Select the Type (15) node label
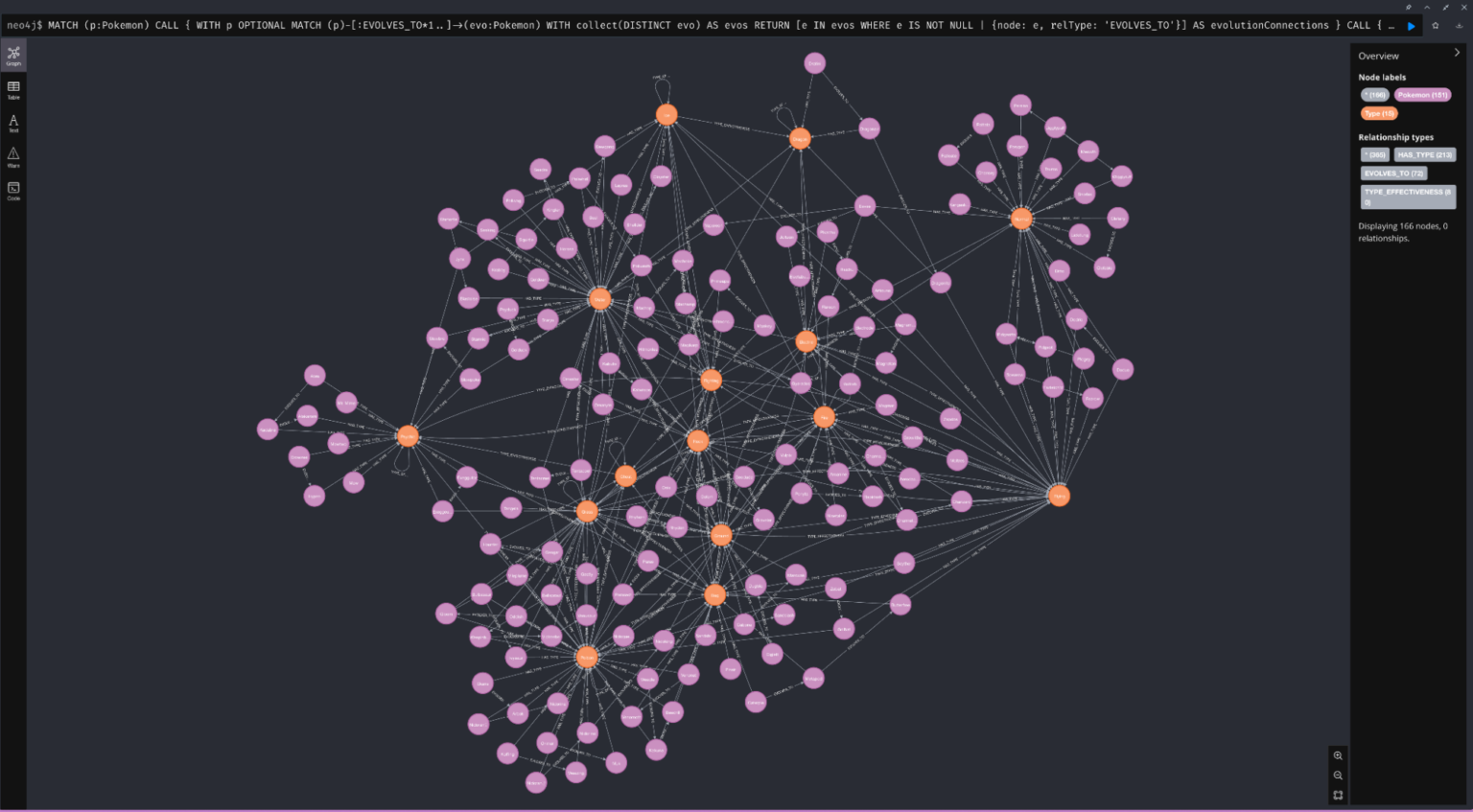Viewport: 1473px width, 812px height. point(1378,112)
